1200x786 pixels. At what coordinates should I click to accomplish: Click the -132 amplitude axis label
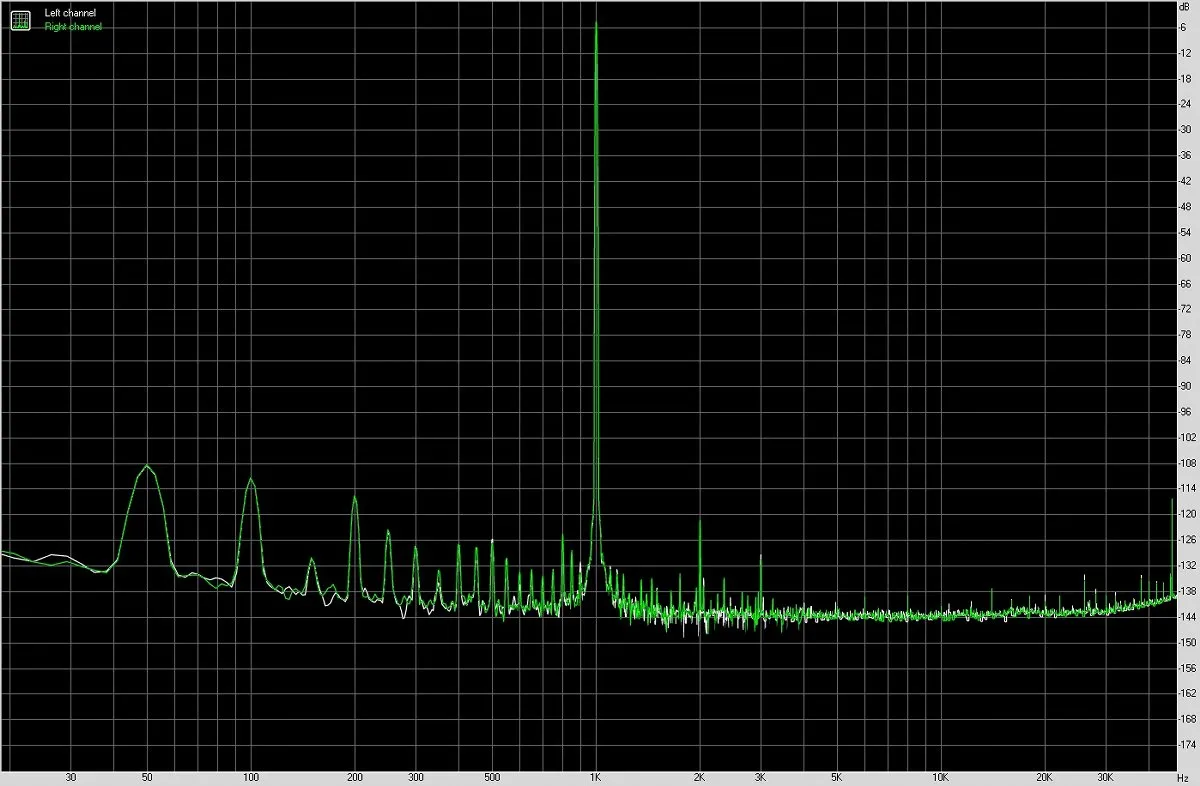click(x=1187, y=566)
